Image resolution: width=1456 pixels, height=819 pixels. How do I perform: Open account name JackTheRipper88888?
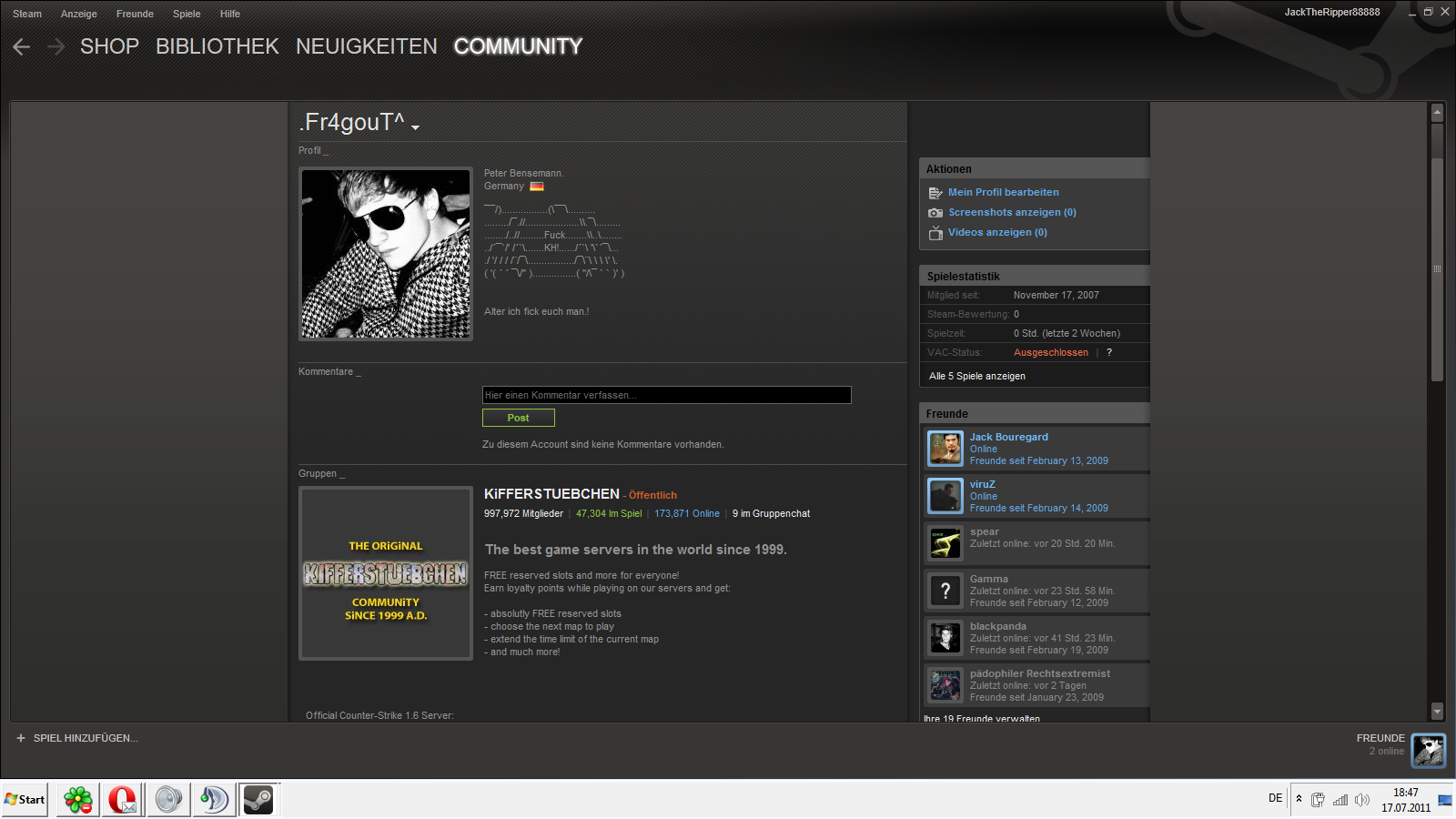[x=1332, y=12]
